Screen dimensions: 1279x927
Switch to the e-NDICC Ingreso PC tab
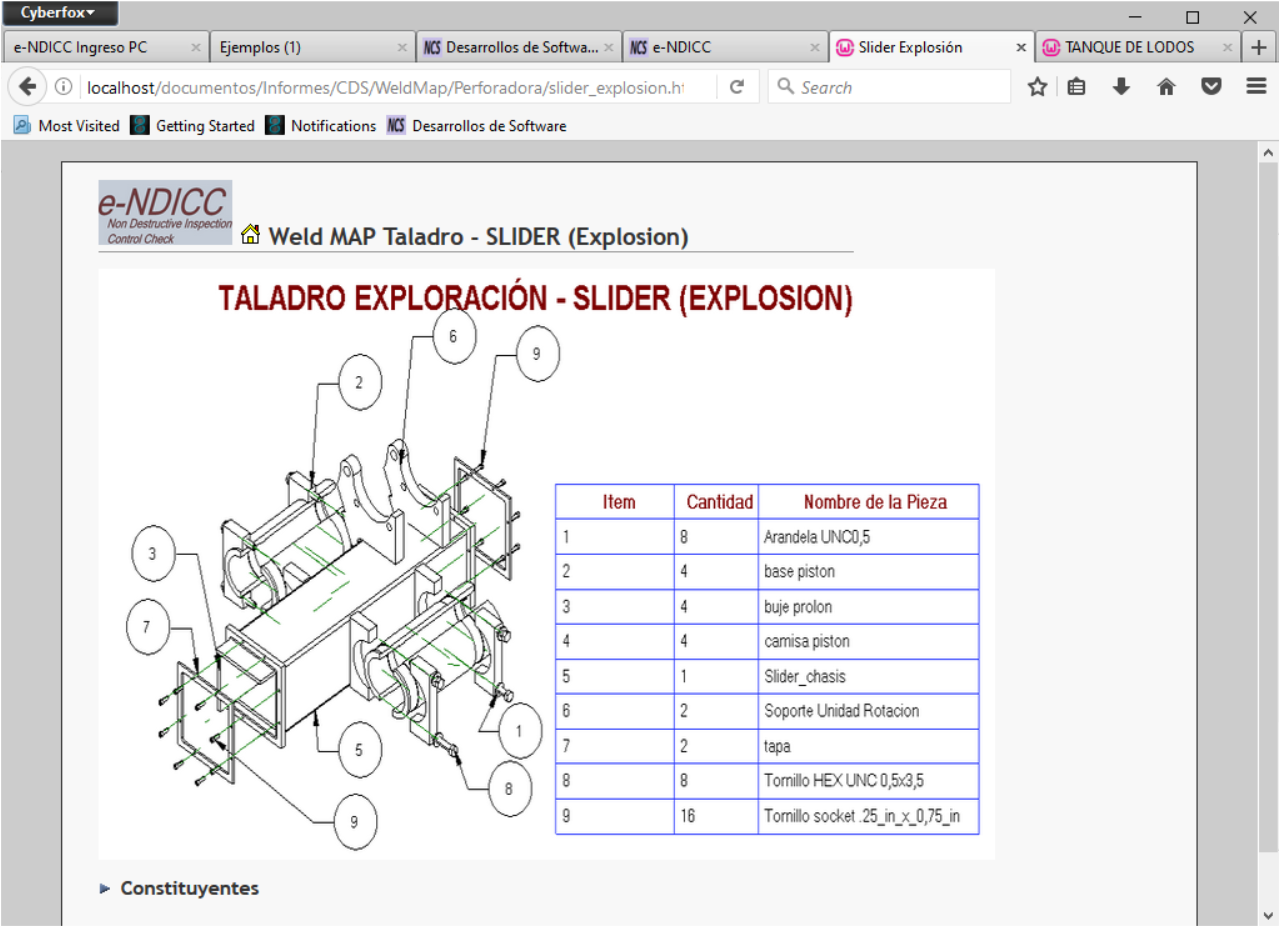coord(95,47)
